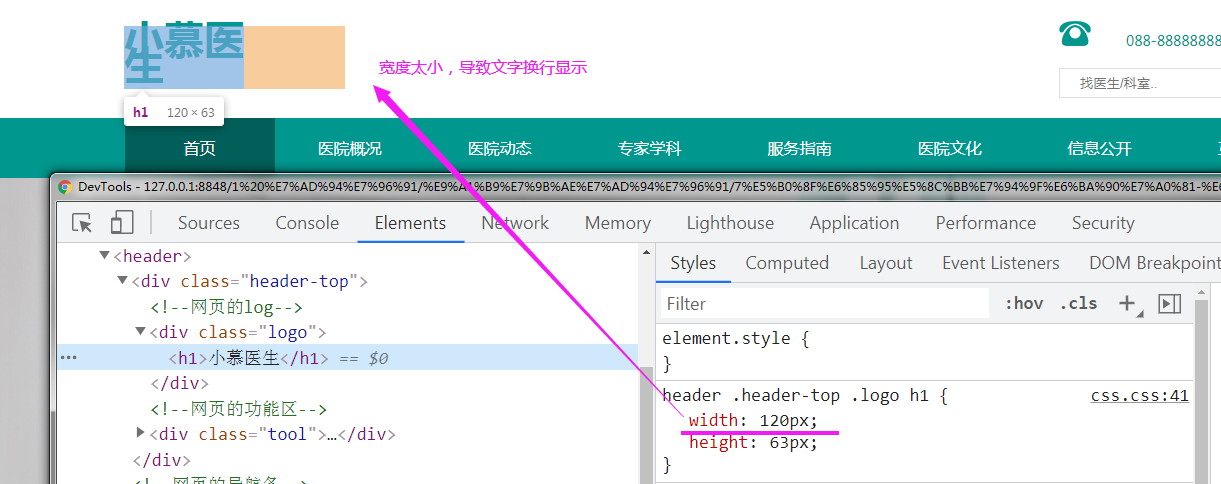Click the Chrome icon in DevTools title bar

point(65,186)
